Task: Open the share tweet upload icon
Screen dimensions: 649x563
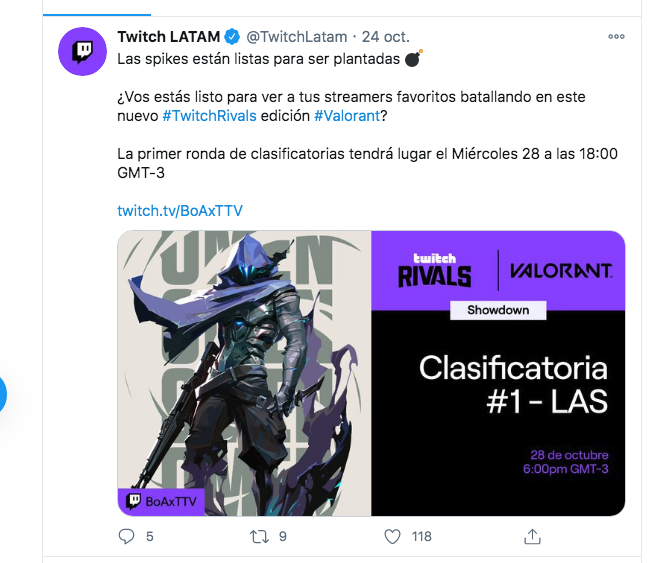Action: tap(532, 537)
